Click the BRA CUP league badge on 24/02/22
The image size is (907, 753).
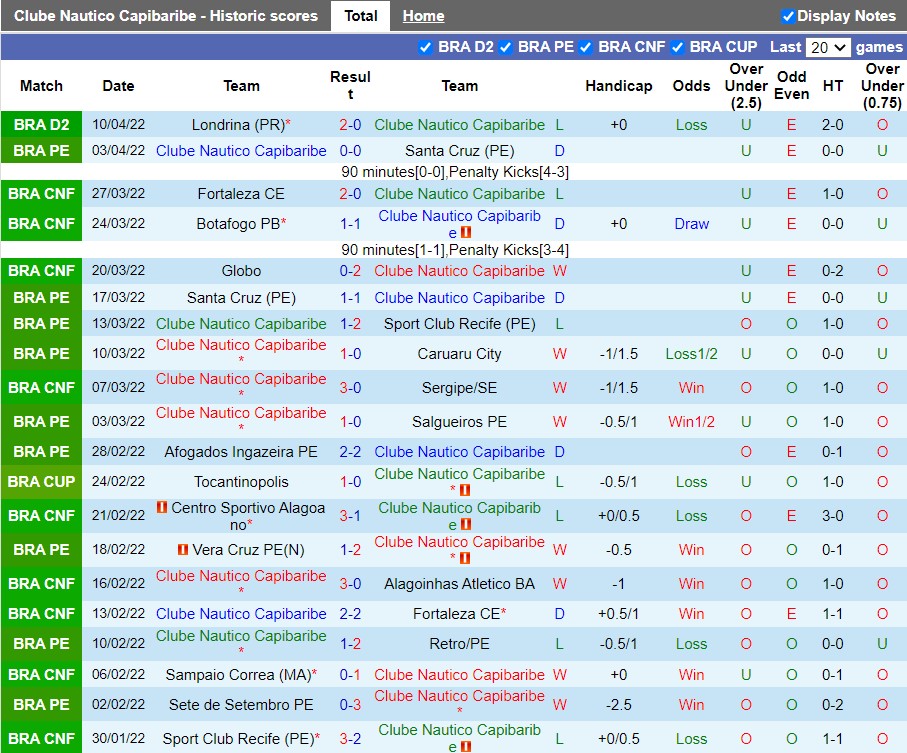[x=41, y=482]
